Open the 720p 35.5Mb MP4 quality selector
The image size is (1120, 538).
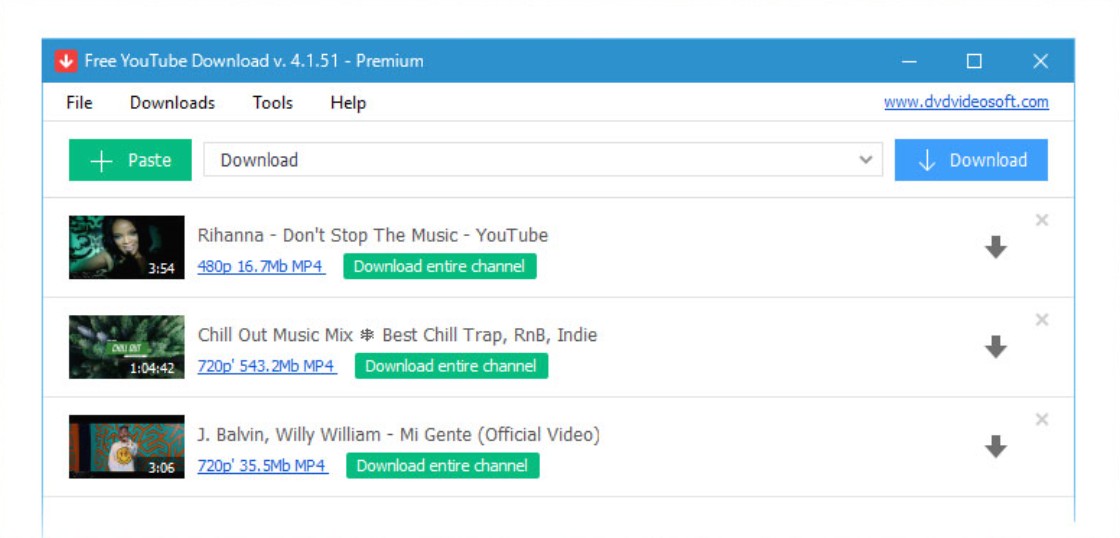point(262,466)
